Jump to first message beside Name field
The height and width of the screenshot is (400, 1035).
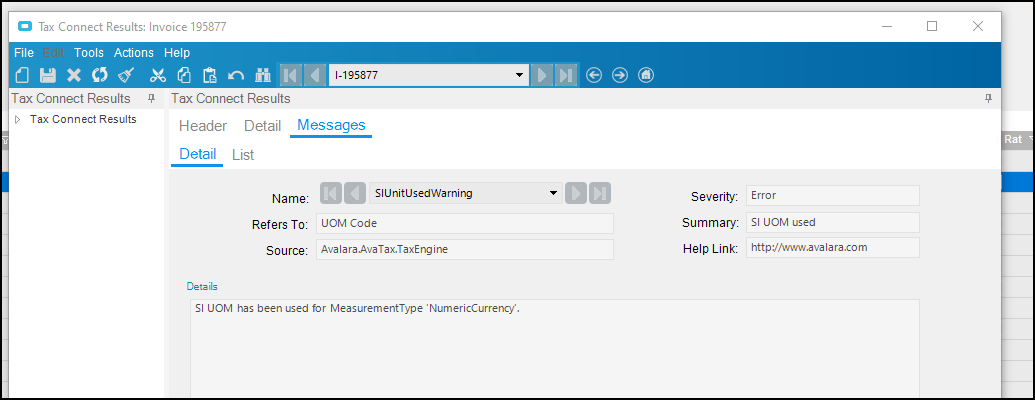click(x=331, y=193)
